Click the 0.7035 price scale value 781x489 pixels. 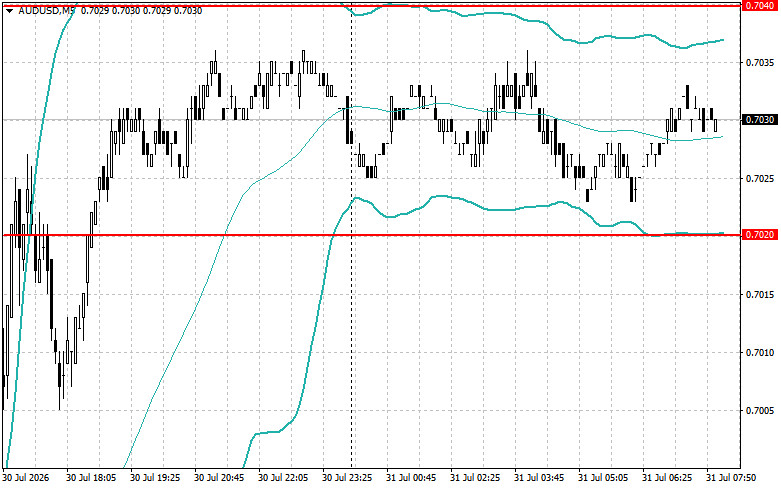click(x=760, y=62)
